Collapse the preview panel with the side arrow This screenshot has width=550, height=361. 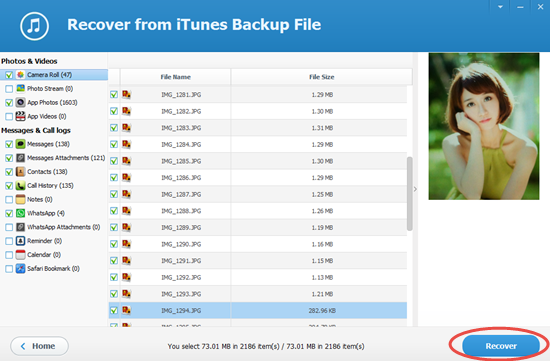415,189
